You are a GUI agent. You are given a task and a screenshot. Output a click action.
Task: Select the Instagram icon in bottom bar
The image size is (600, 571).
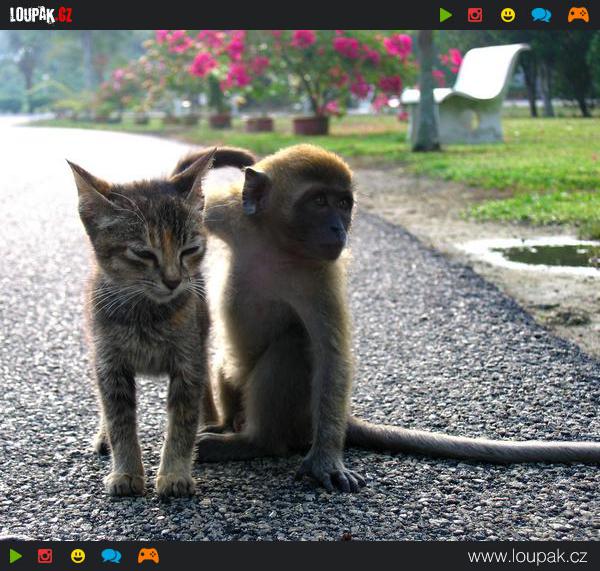(x=45, y=556)
